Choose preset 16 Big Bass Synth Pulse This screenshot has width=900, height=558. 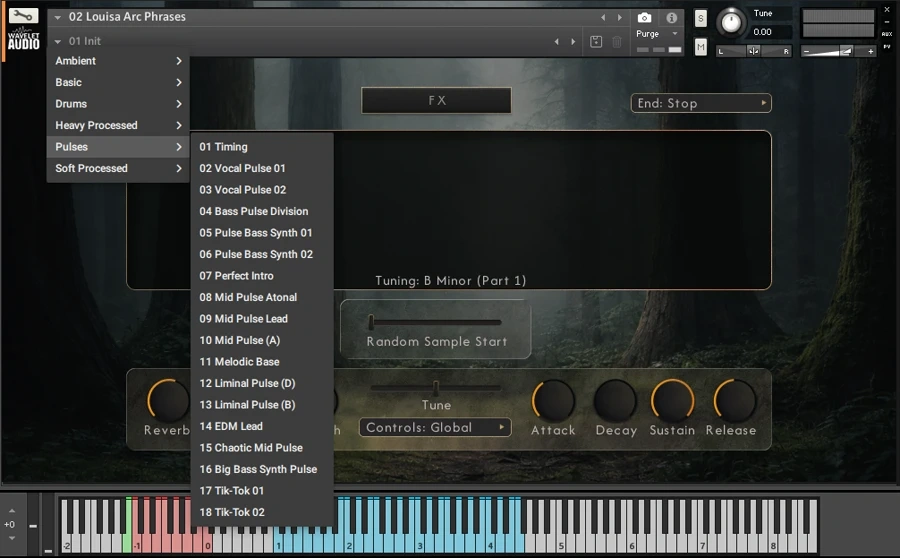(262, 470)
